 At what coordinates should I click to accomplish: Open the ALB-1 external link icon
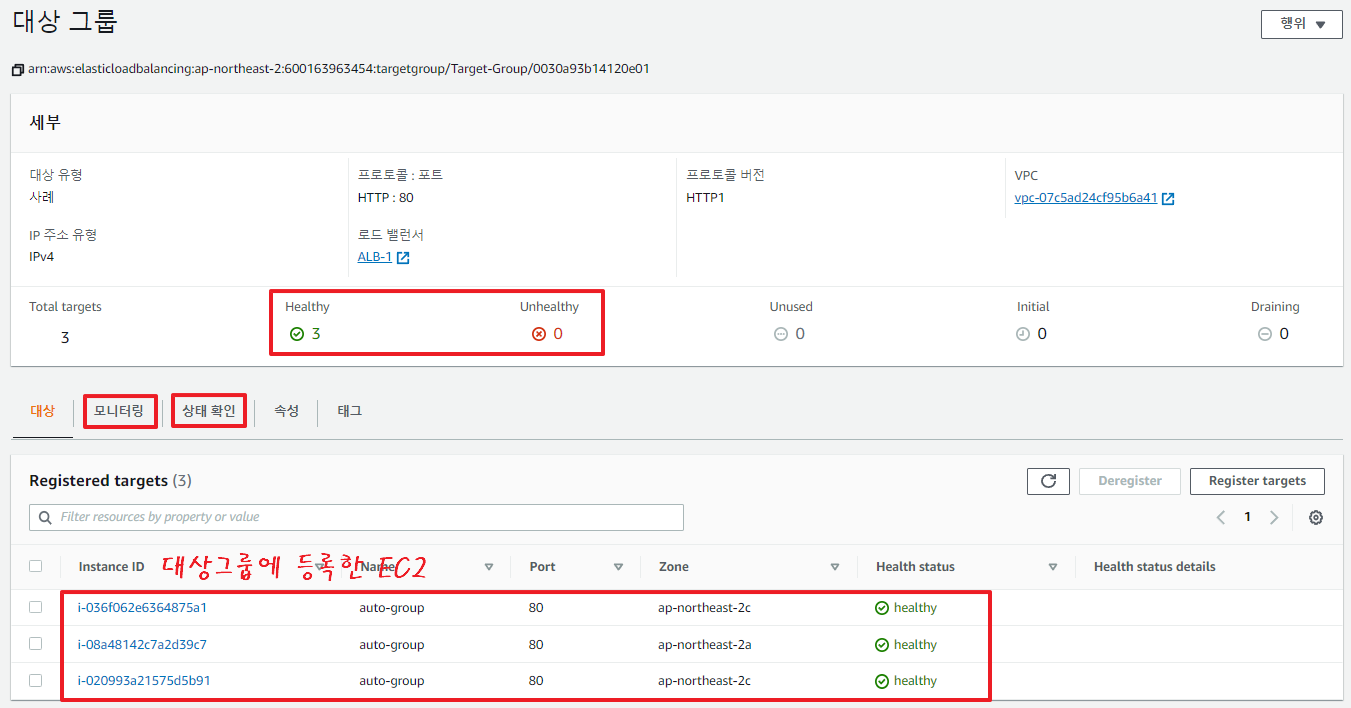tap(403, 258)
